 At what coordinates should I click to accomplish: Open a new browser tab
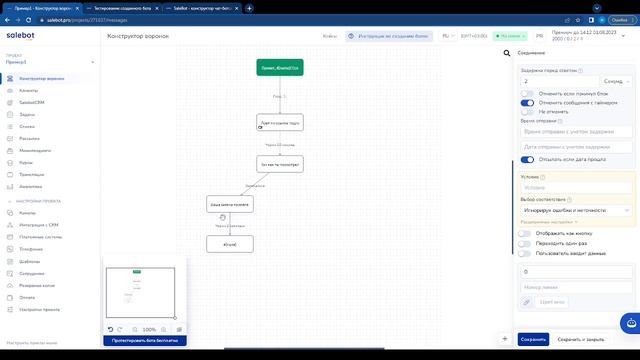tap(249, 8)
